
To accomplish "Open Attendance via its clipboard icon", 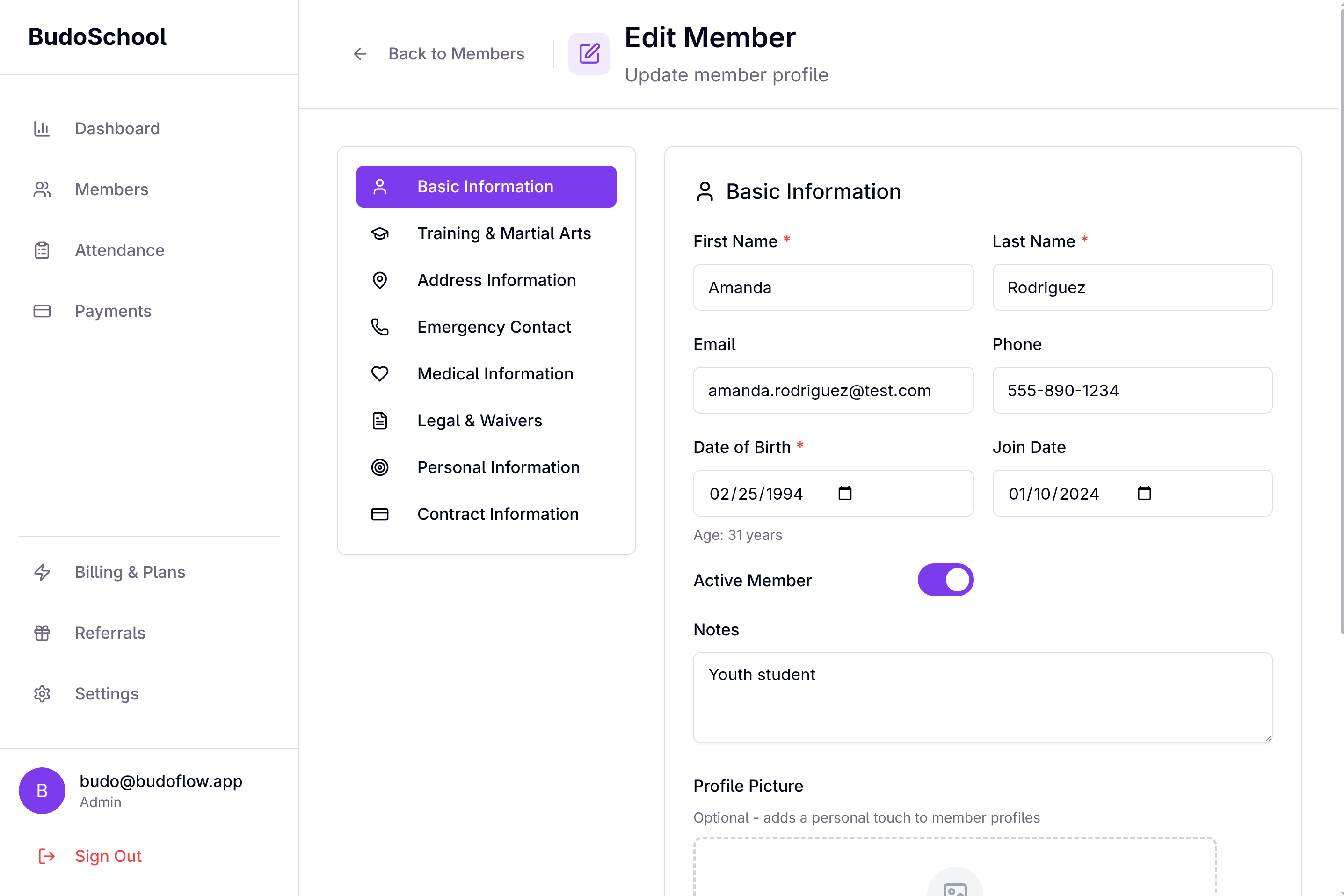I will coord(42,250).
